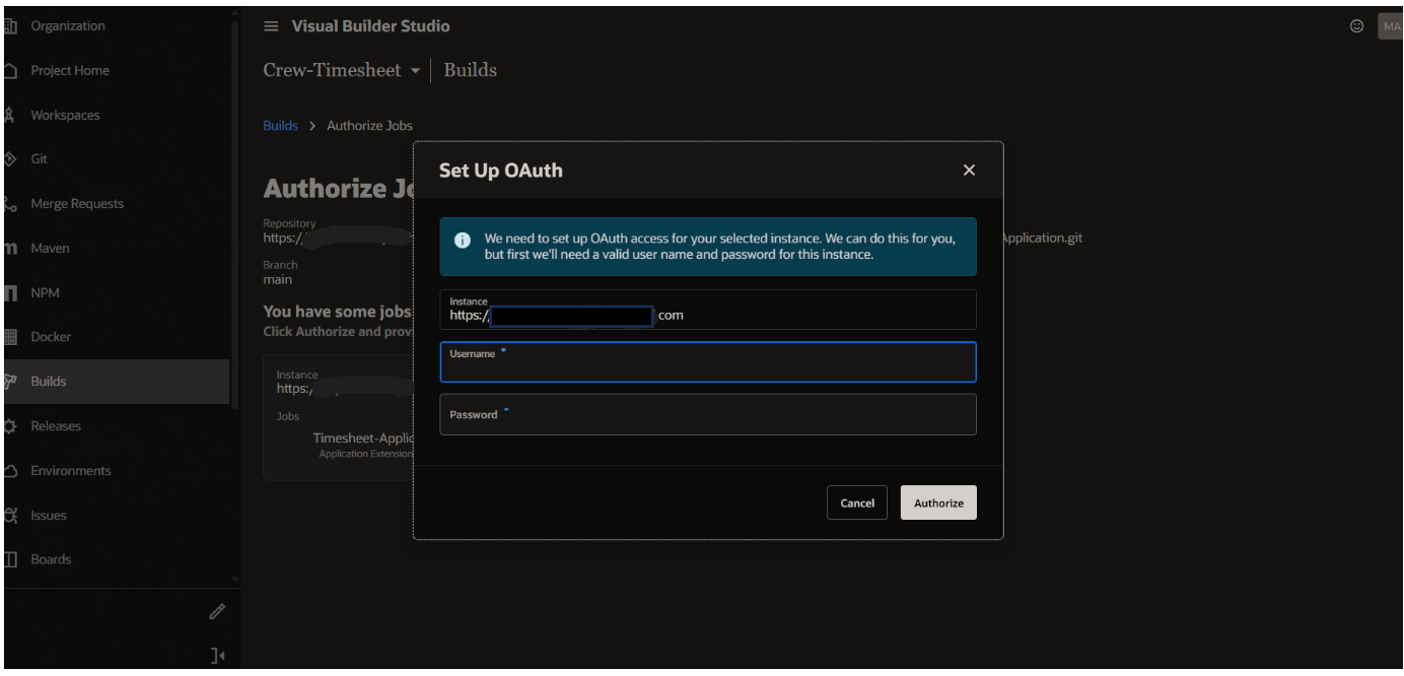Click the Docker icon in sidebar
Viewport: 1404px width, 676px height.
[11, 337]
